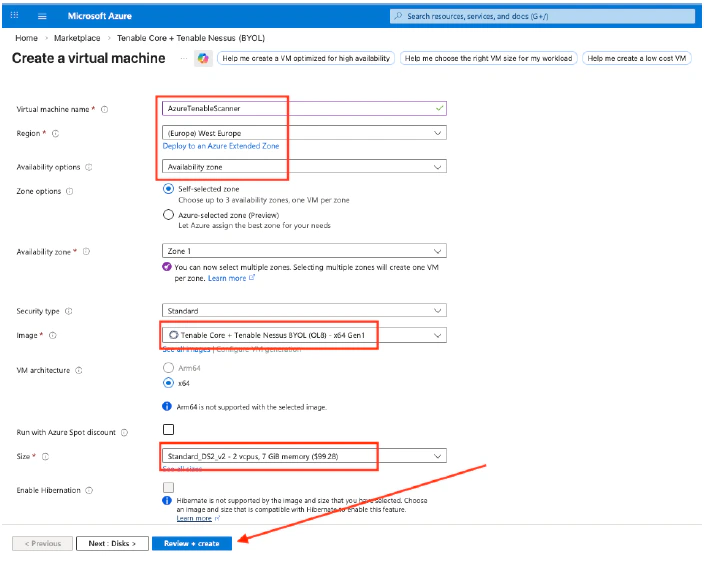Click the Review + create button
The width and height of the screenshot is (704, 564).
pyautogui.click(x=192, y=543)
